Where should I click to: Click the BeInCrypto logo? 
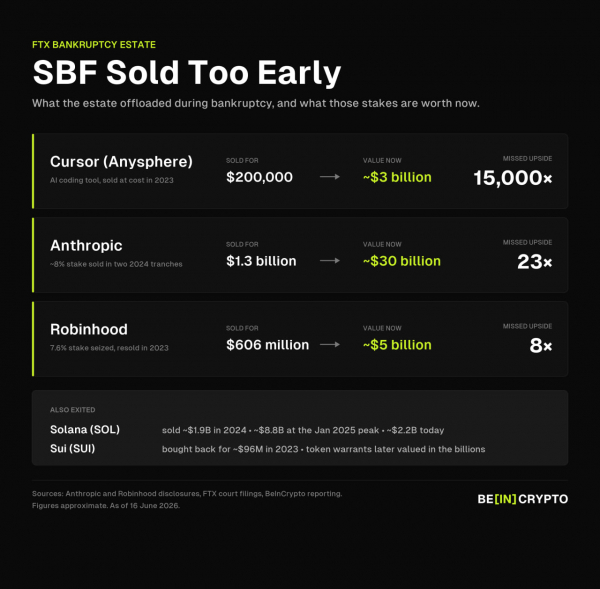[x=522, y=499]
